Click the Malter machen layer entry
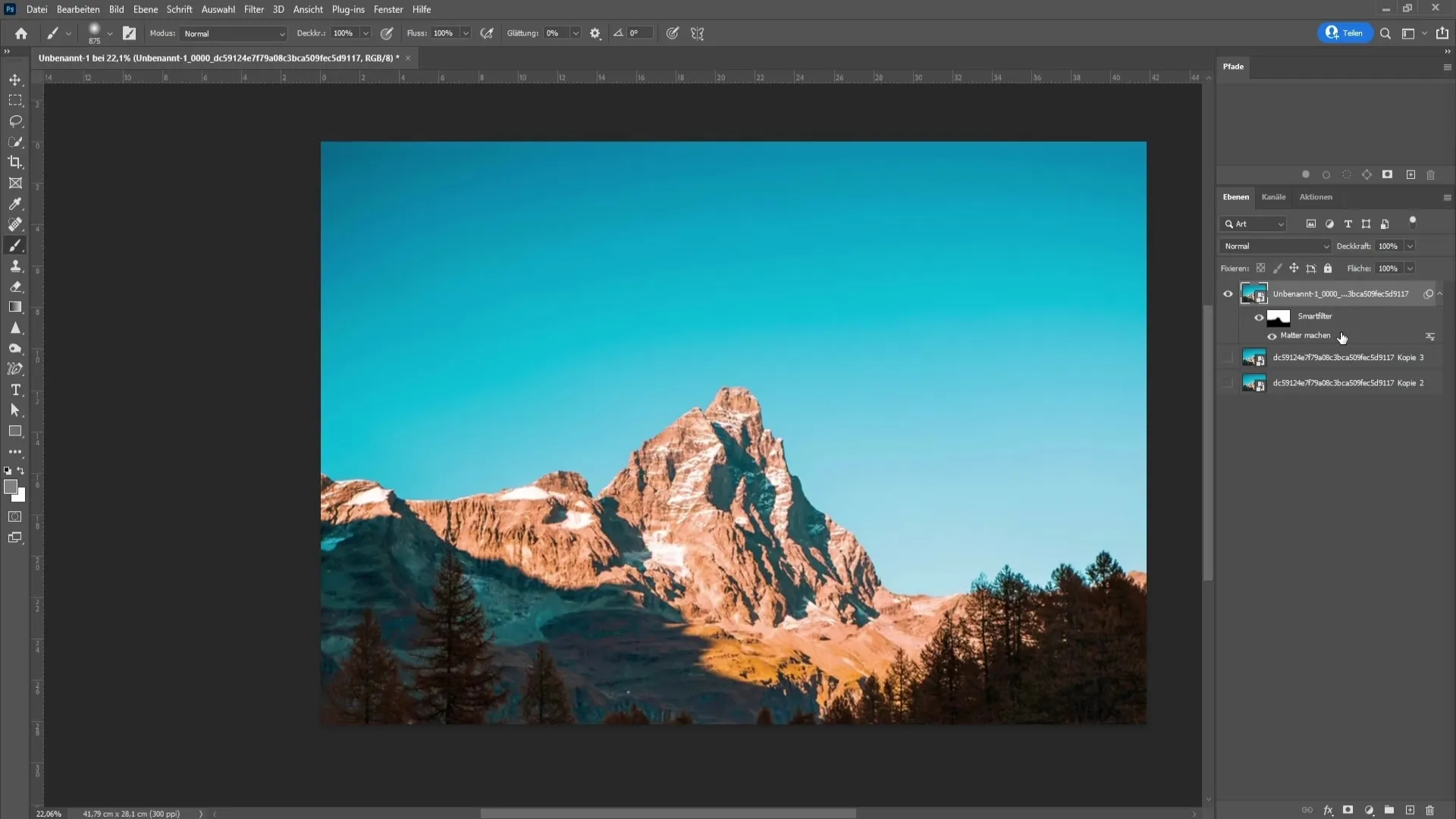 1307,335
